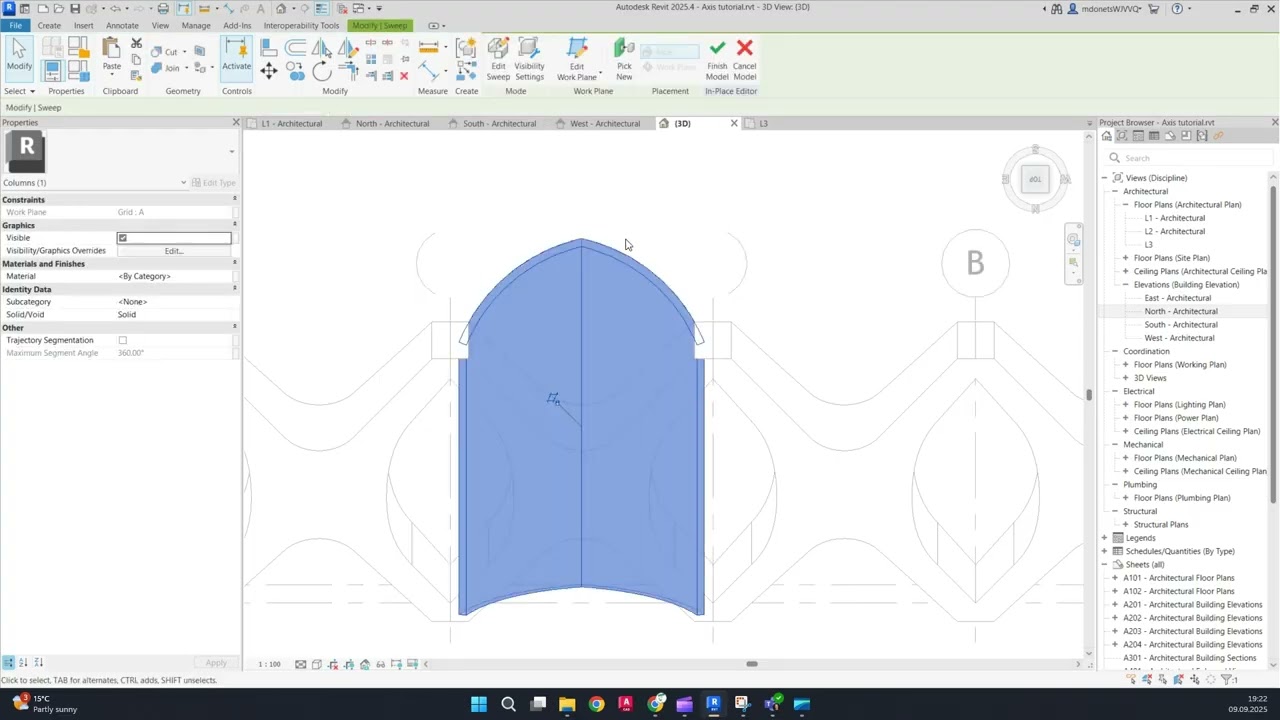The image size is (1280, 720).
Task: Click Edit button for Visibility/Graphics Overrides
Action: pyautogui.click(x=174, y=251)
